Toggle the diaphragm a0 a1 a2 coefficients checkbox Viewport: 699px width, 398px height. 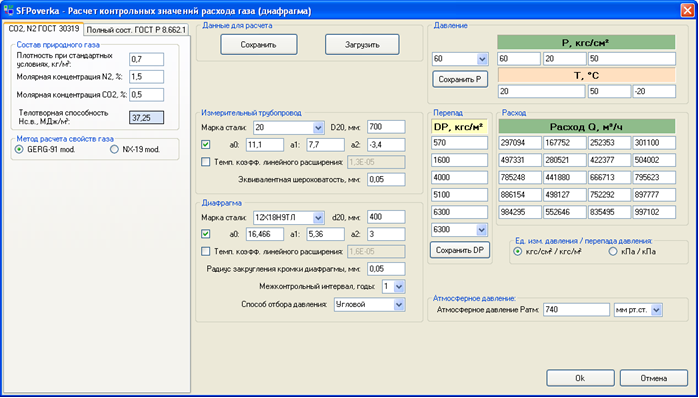point(206,234)
